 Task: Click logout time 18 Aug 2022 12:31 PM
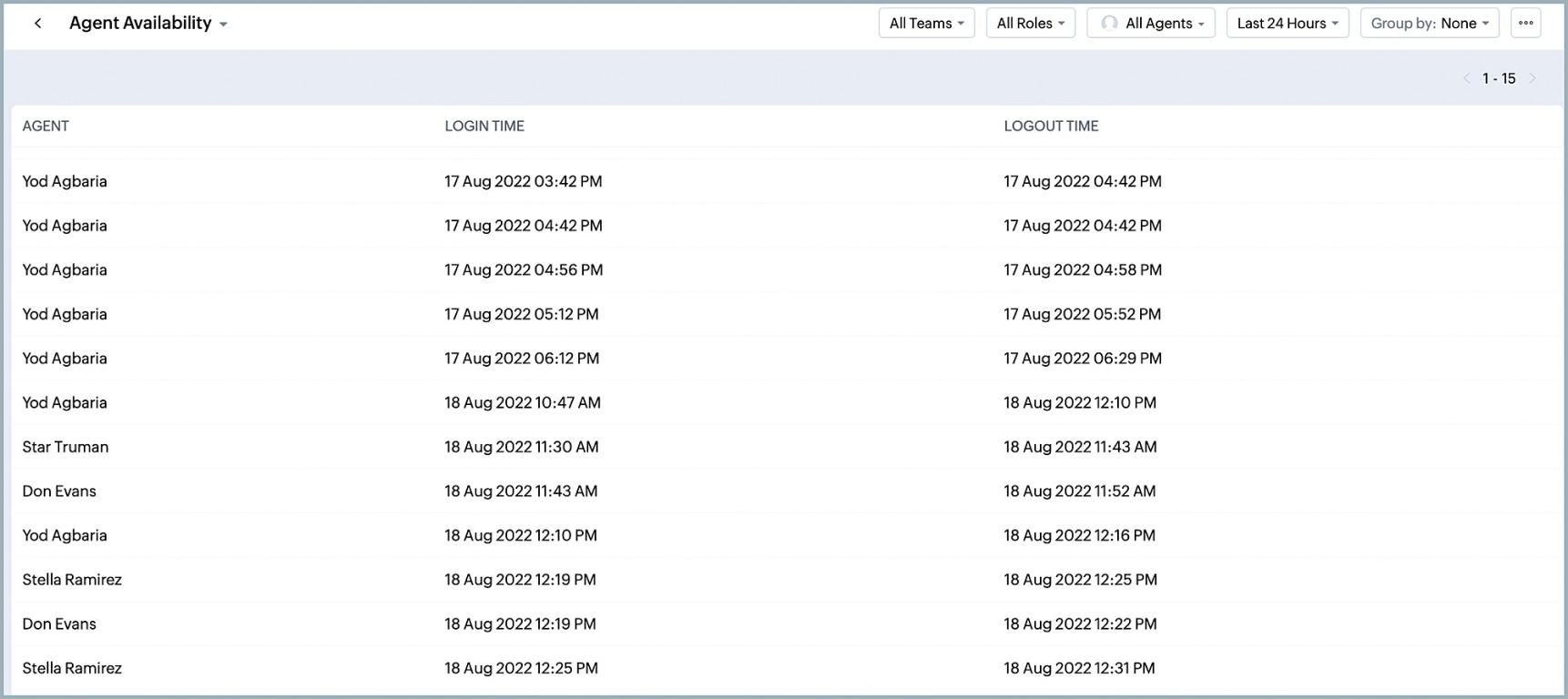tap(1079, 669)
